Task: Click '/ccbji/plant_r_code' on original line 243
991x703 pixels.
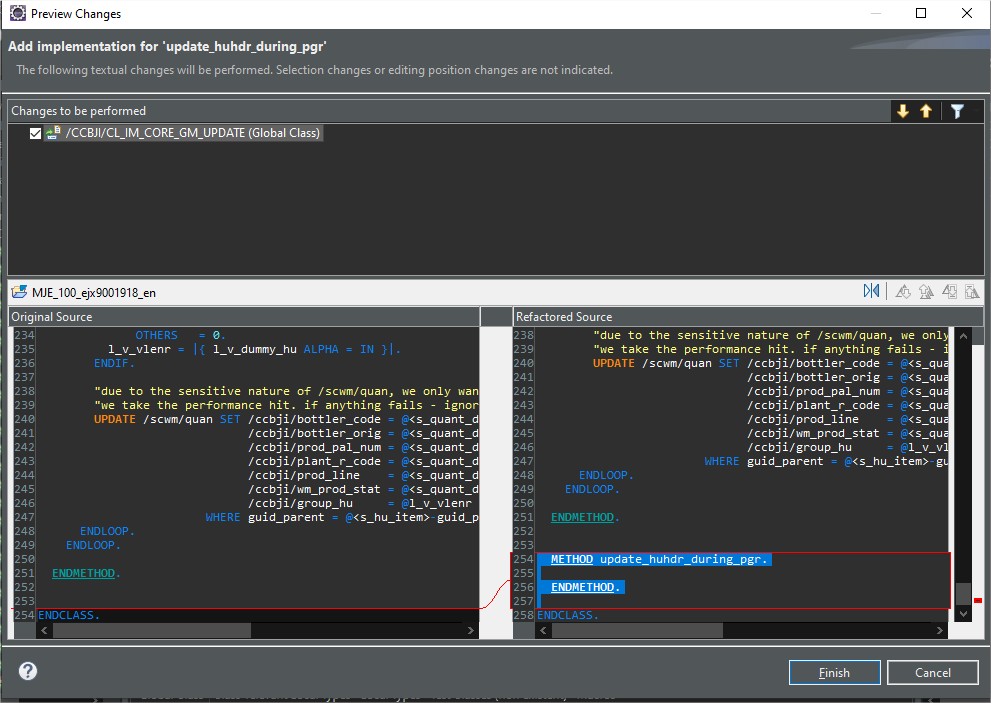Action: tap(315, 460)
